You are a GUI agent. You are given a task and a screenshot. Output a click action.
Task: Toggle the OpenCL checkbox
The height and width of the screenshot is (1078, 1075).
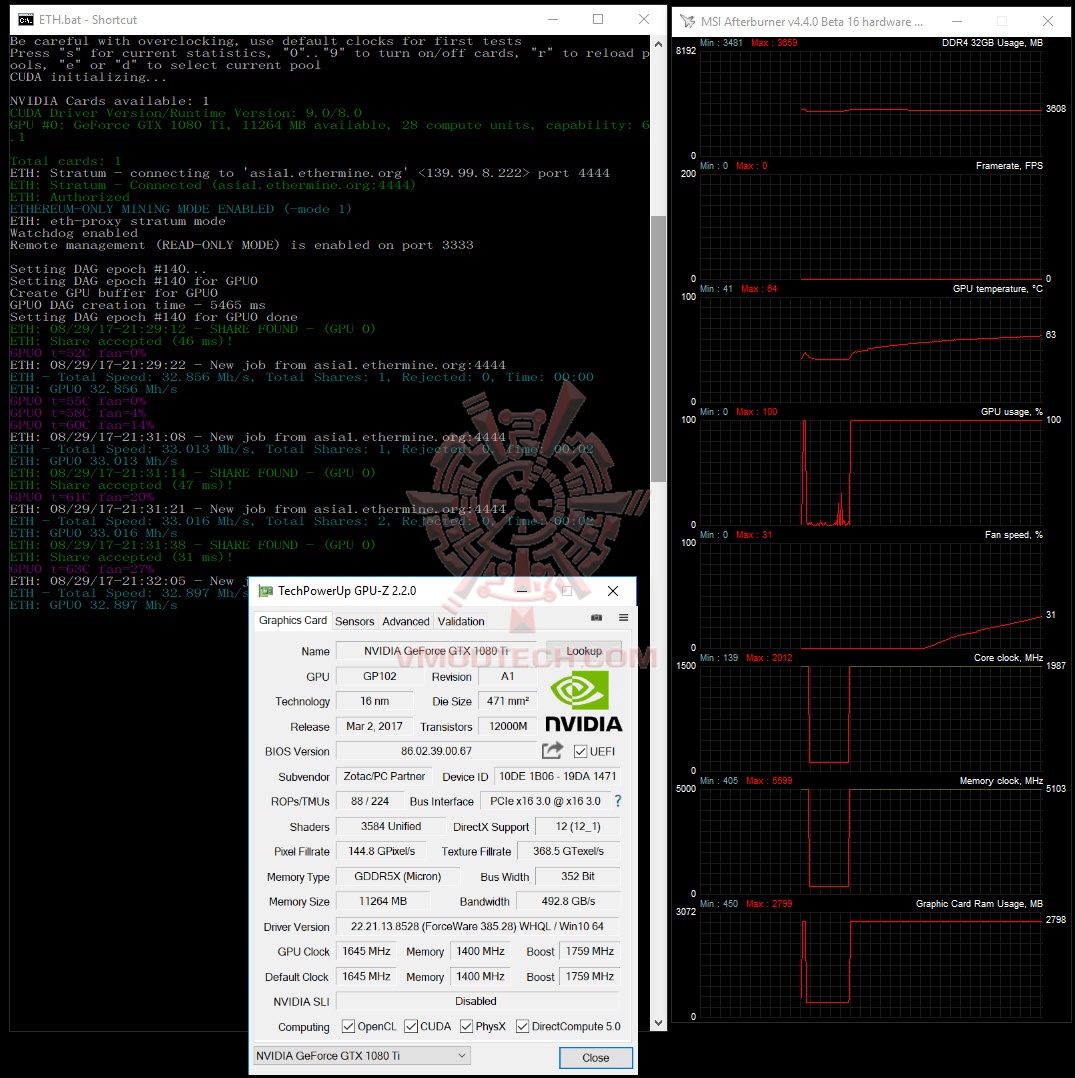[x=348, y=1026]
